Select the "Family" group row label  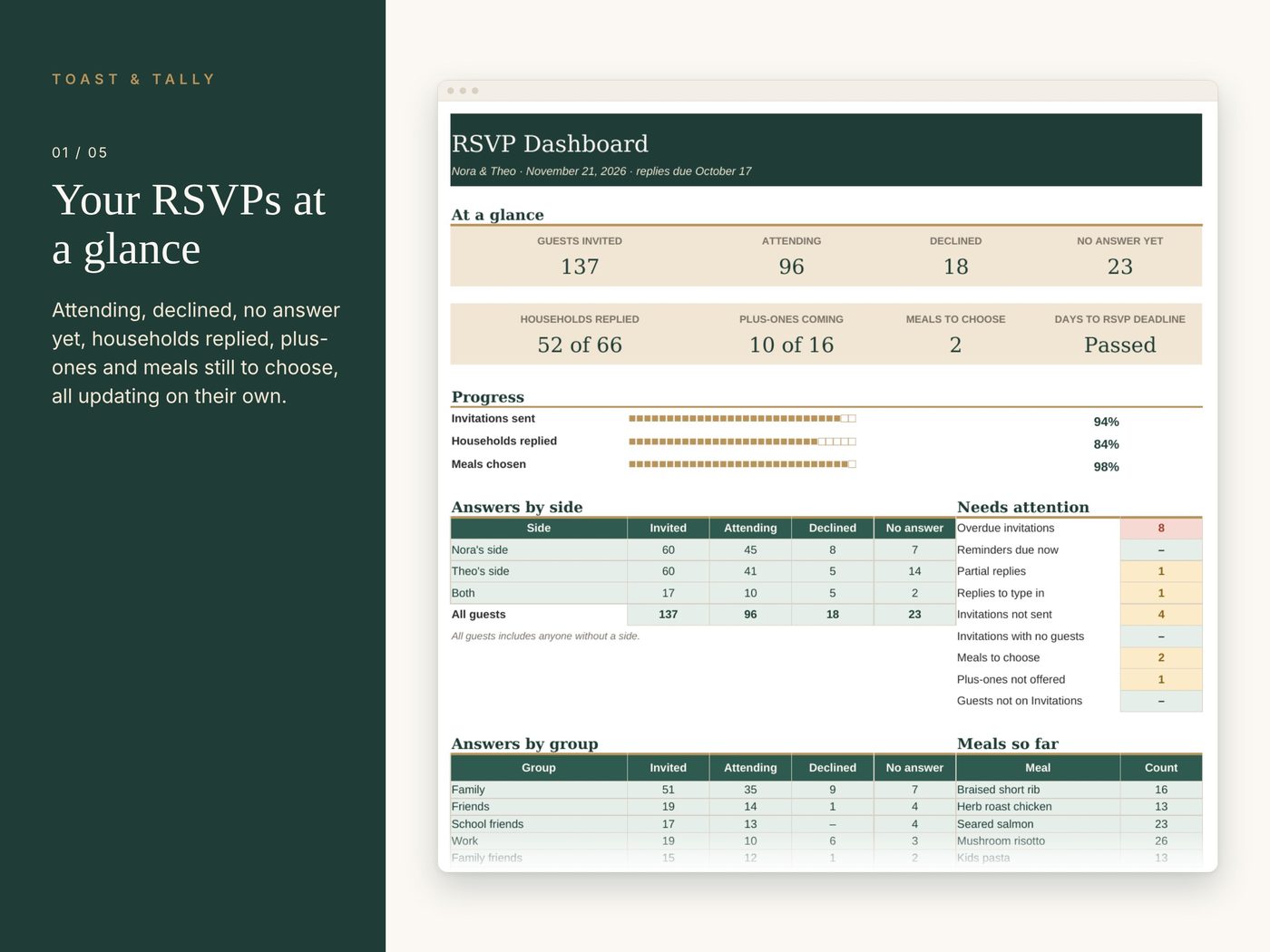468,791
